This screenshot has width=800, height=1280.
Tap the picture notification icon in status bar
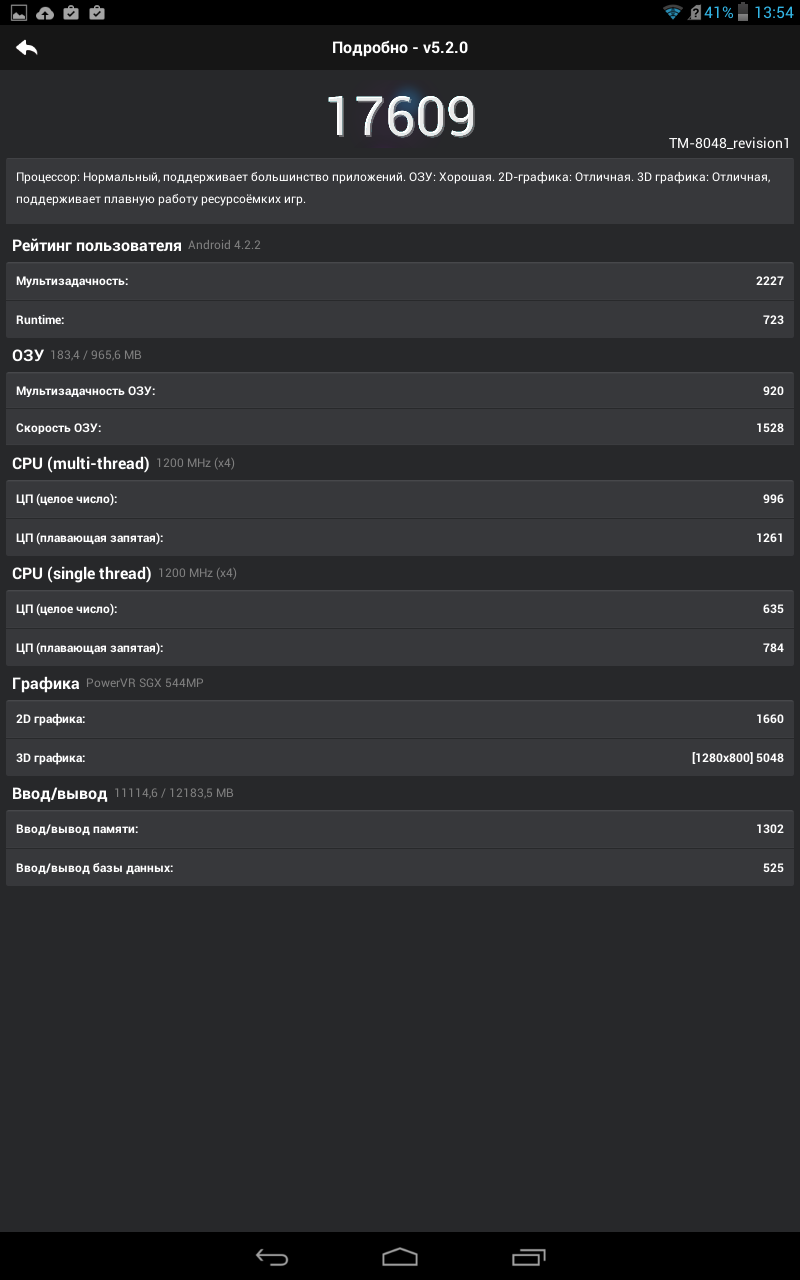click(19, 13)
